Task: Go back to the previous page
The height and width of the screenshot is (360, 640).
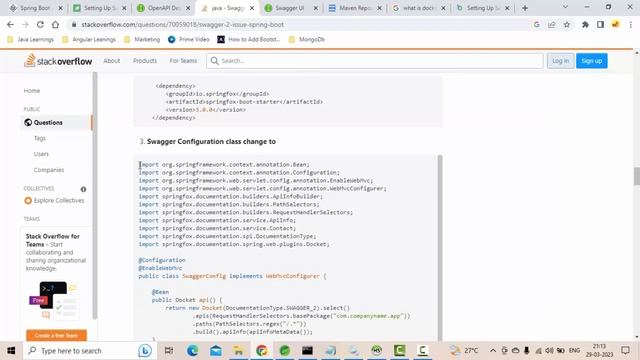Action: (x=10, y=25)
